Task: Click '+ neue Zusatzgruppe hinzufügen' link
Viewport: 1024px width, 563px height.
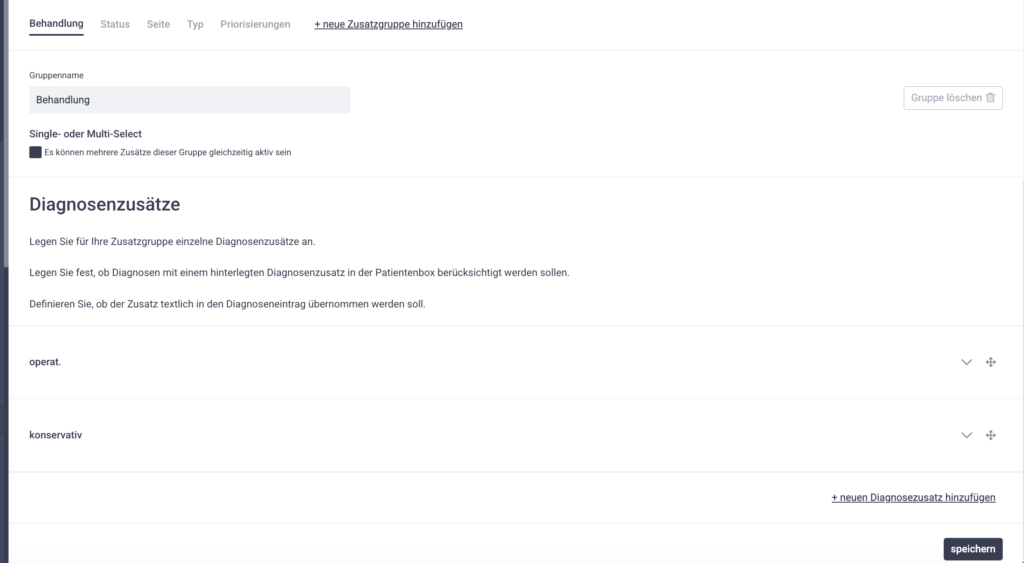Action: tap(388, 24)
